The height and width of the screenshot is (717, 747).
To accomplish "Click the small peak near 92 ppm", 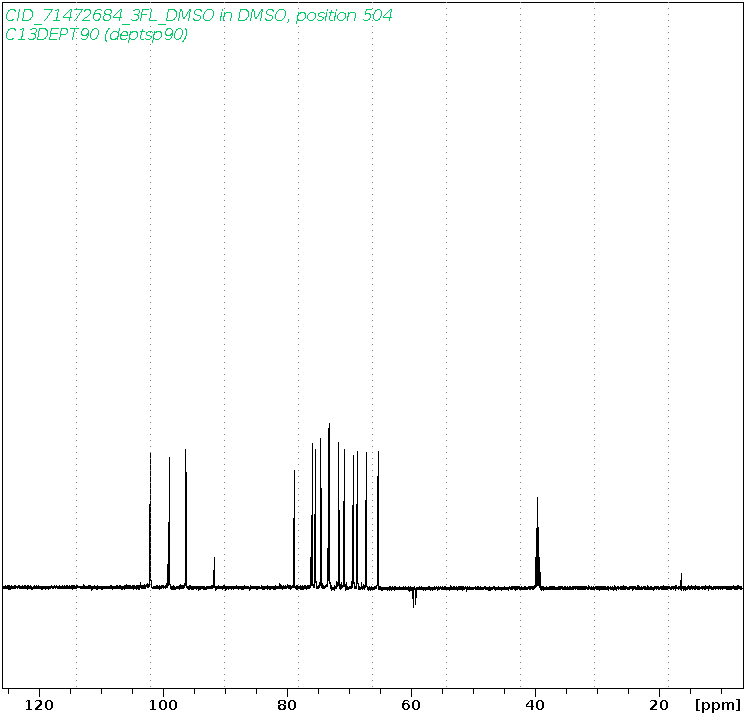I will tap(214, 572).
